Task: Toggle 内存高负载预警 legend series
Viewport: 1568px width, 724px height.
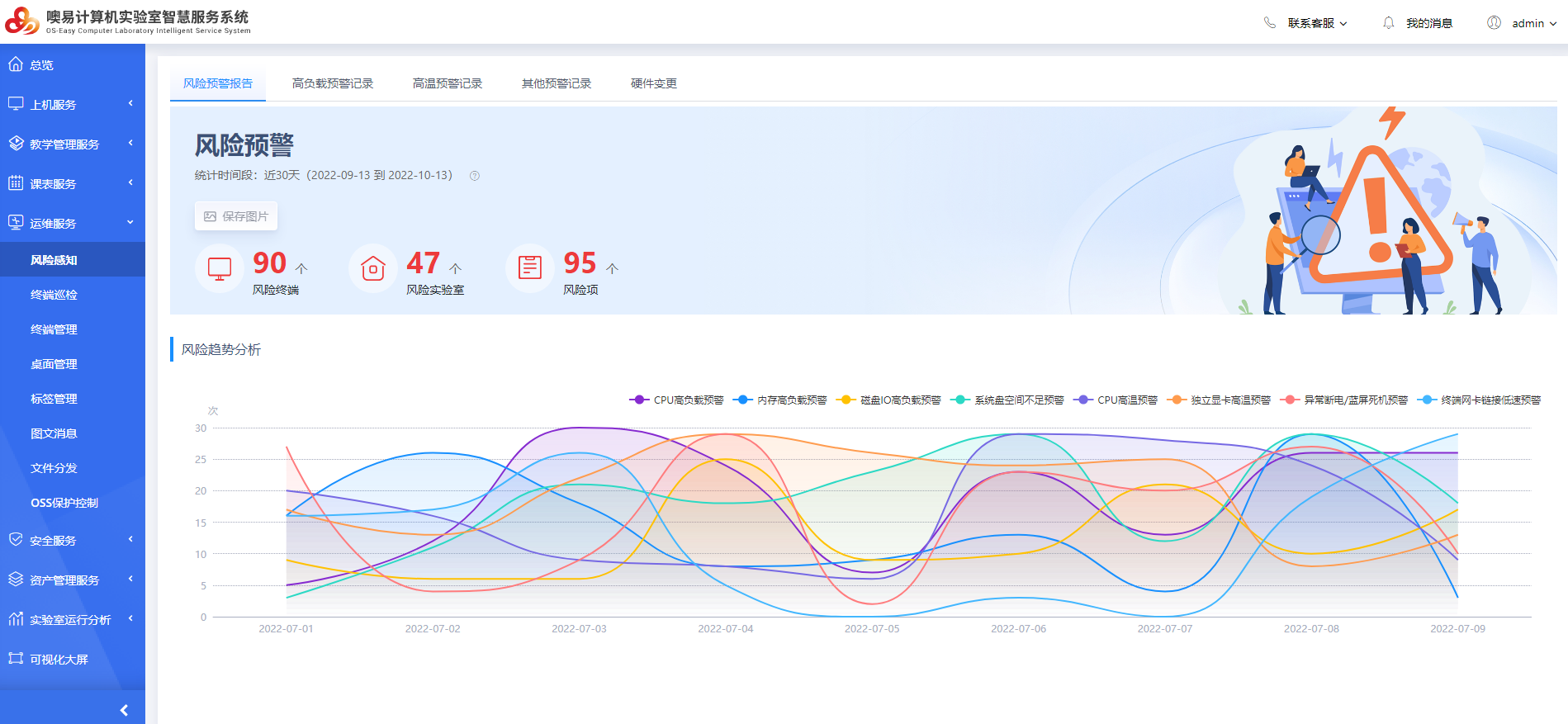Action: 780,400
